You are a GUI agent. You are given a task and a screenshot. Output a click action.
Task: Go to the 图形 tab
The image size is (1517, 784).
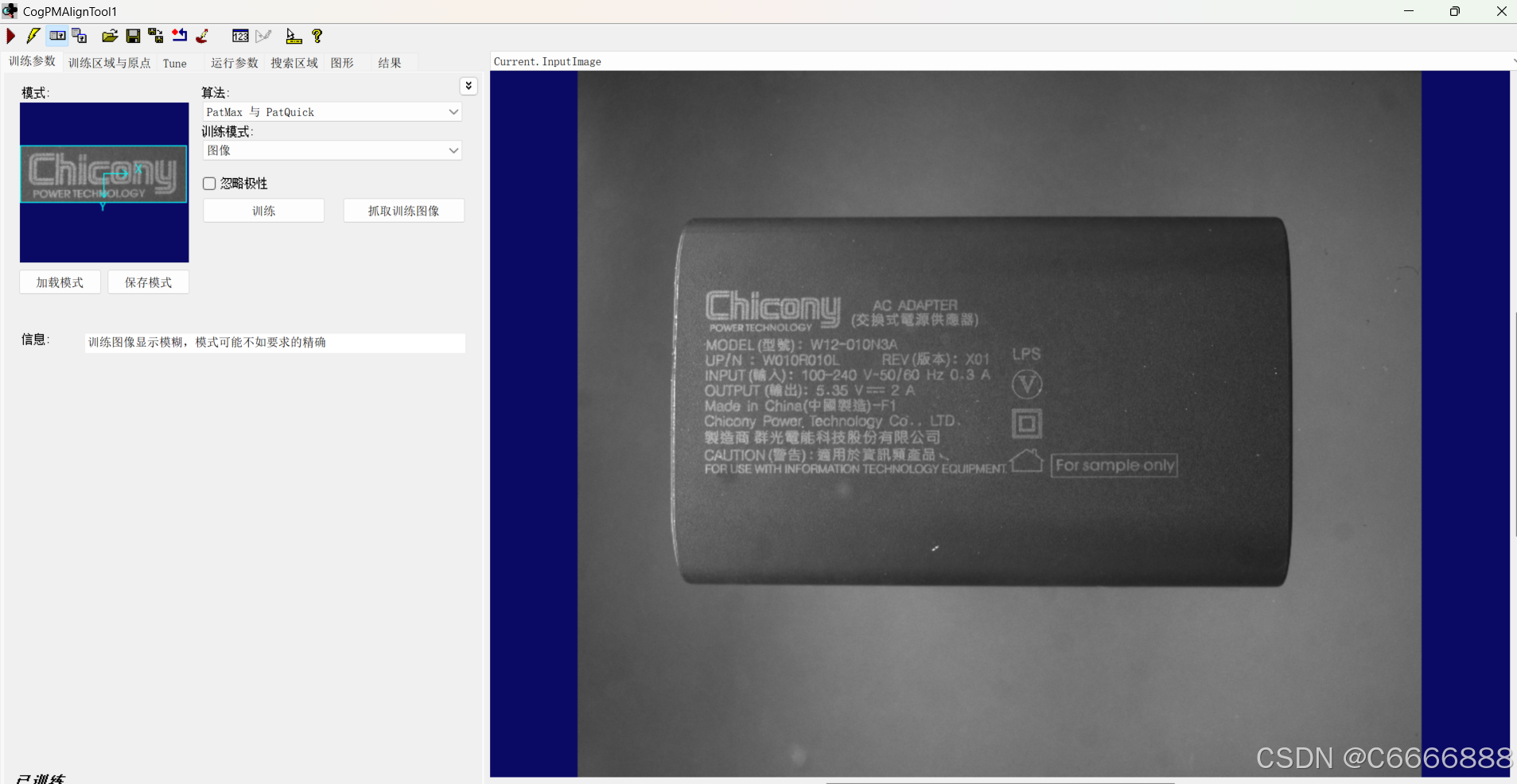coord(342,63)
